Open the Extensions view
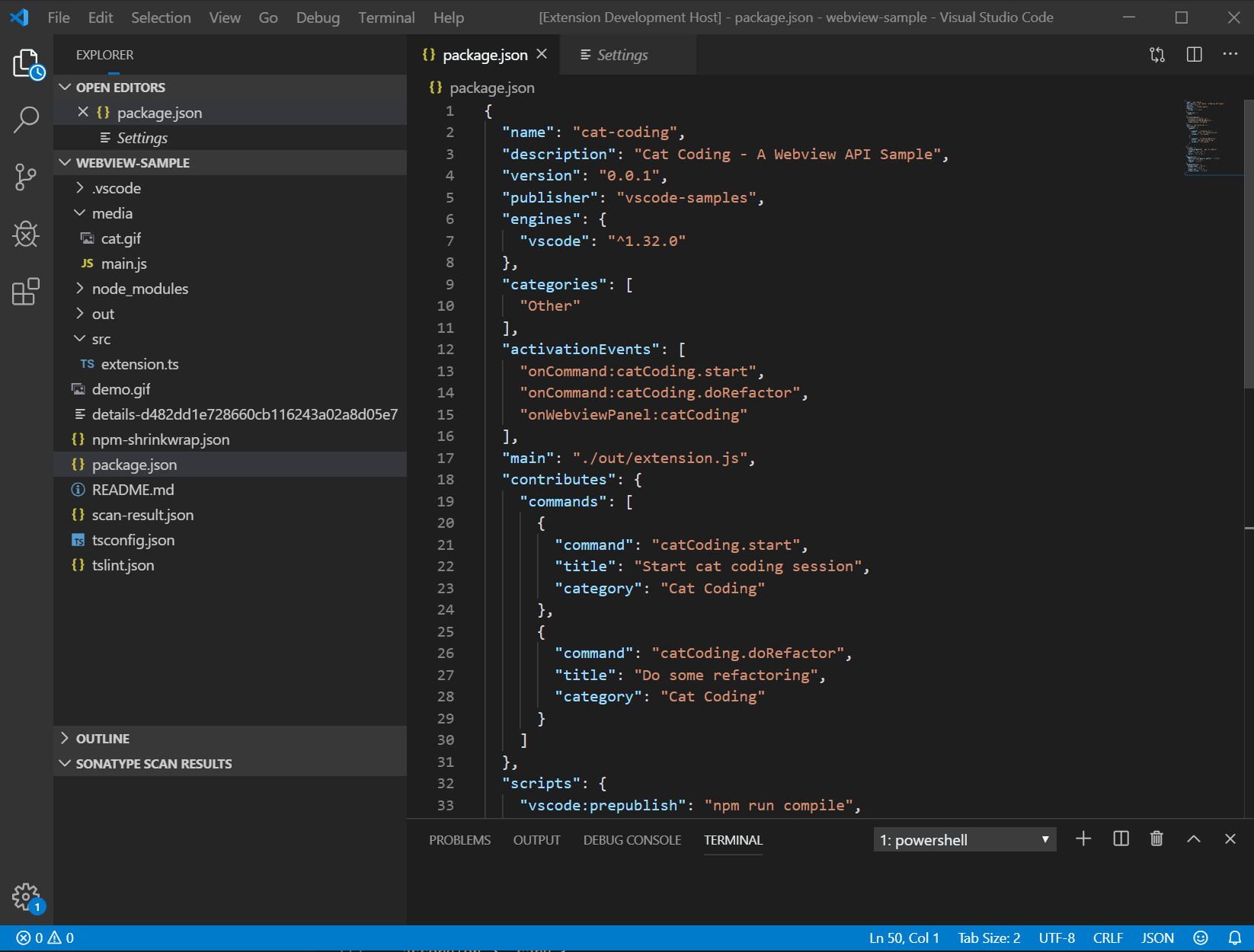This screenshot has height=952, width=1254. (x=26, y=292)
